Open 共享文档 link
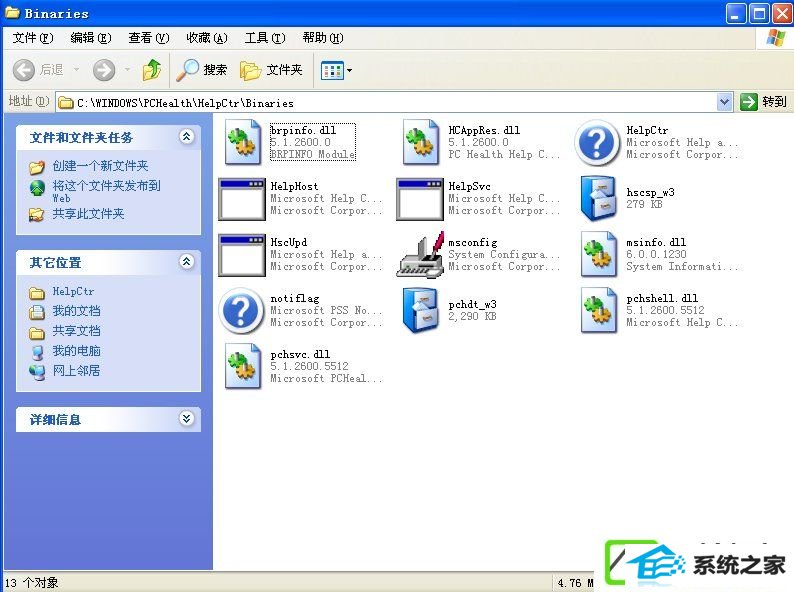This screenshot has width=794, height=592. (x=76, y=331)
